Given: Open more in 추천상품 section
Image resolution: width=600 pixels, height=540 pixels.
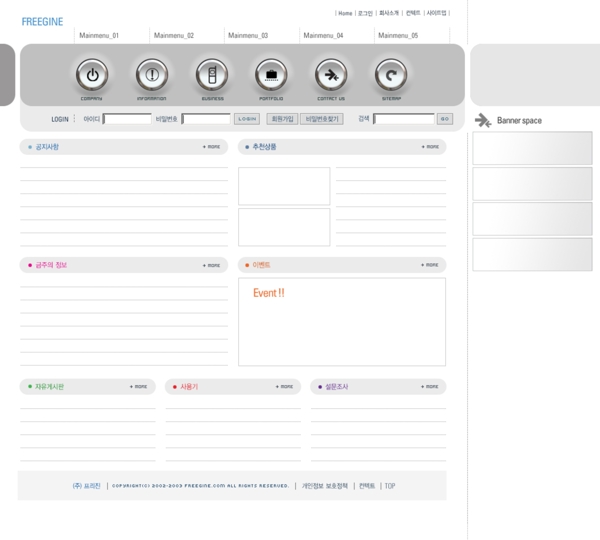Looking at the screenshot, I should tap(430, 147).
